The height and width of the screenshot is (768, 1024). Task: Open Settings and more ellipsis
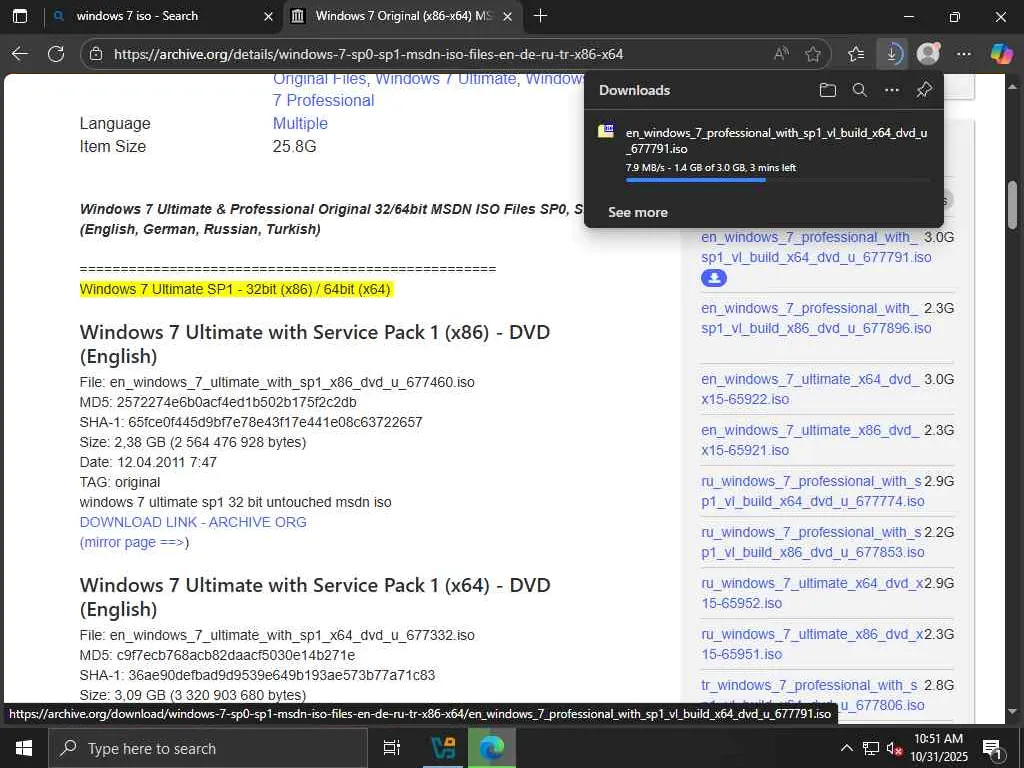click(x=964, y=54)
